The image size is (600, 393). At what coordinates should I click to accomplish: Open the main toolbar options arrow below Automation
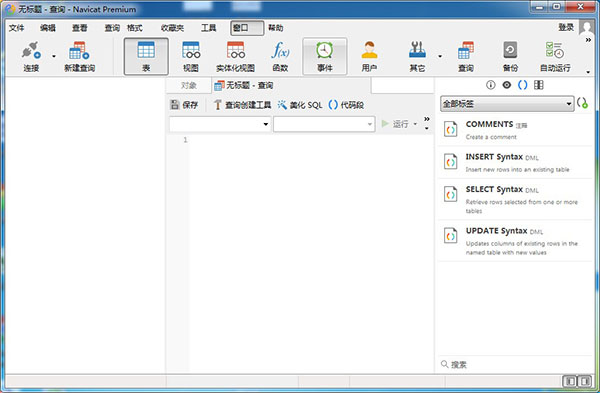tap(588, 72)
